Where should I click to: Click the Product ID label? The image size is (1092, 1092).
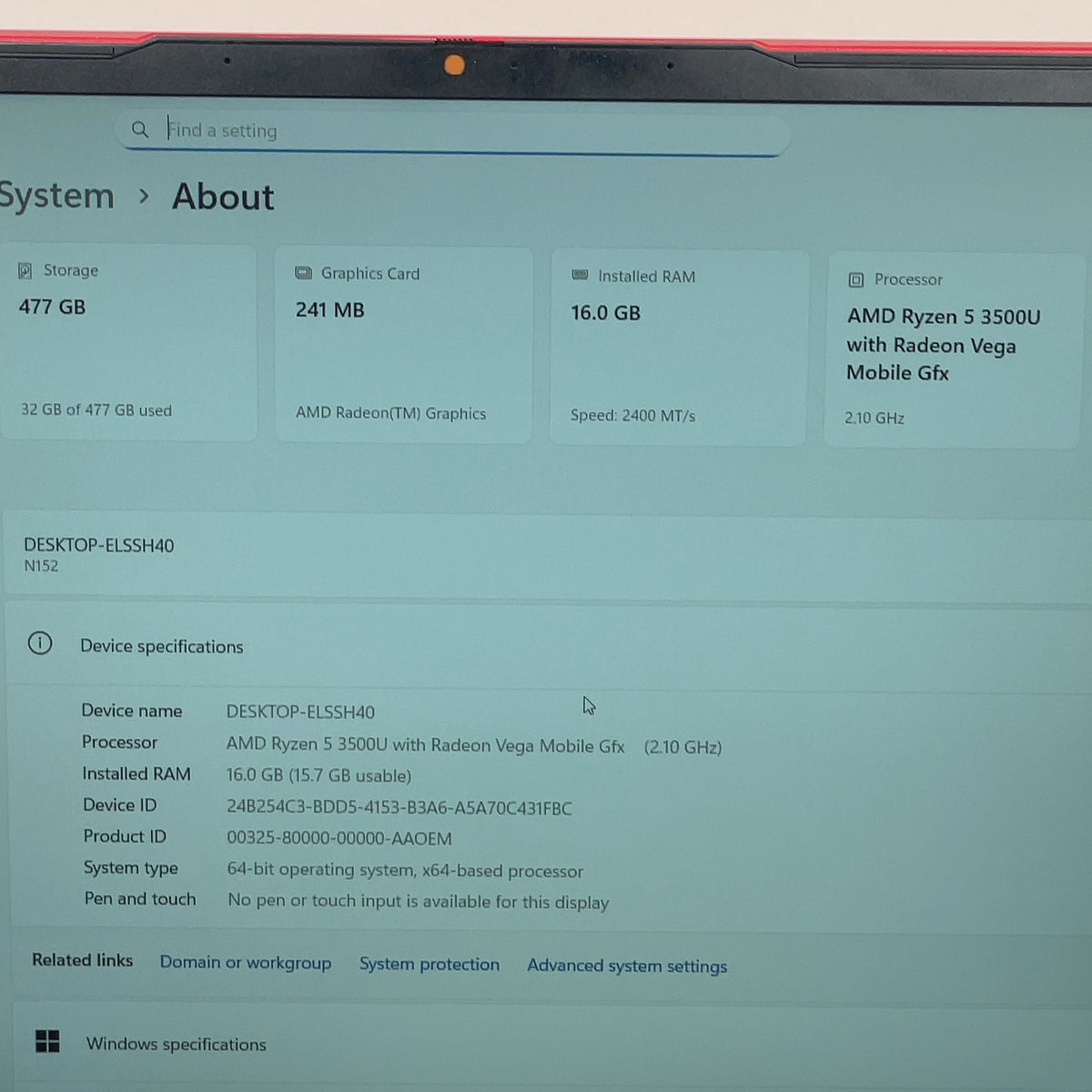coord(125,835)
